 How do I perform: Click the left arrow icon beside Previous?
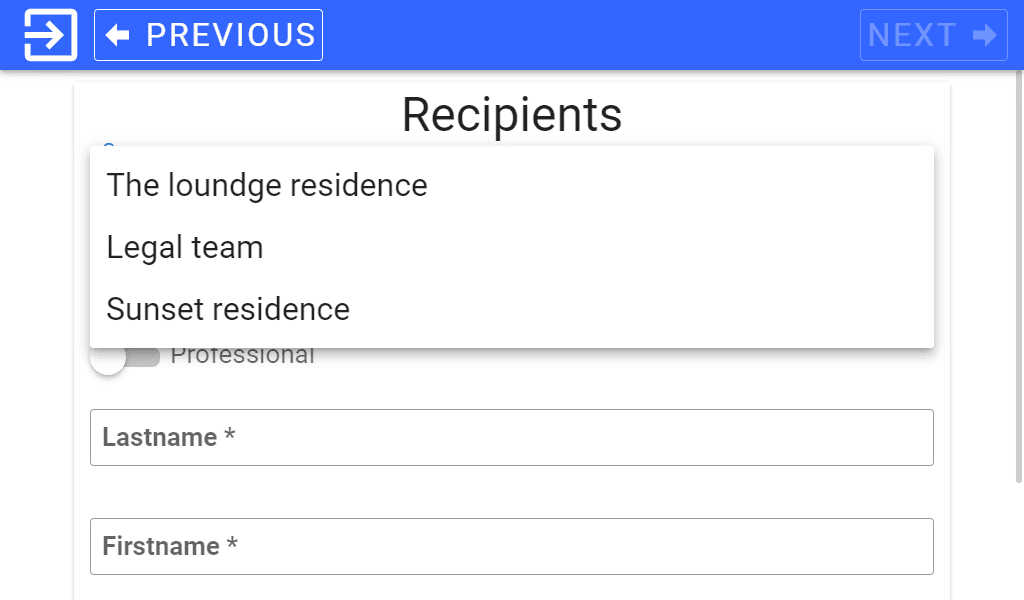[118, 35]
